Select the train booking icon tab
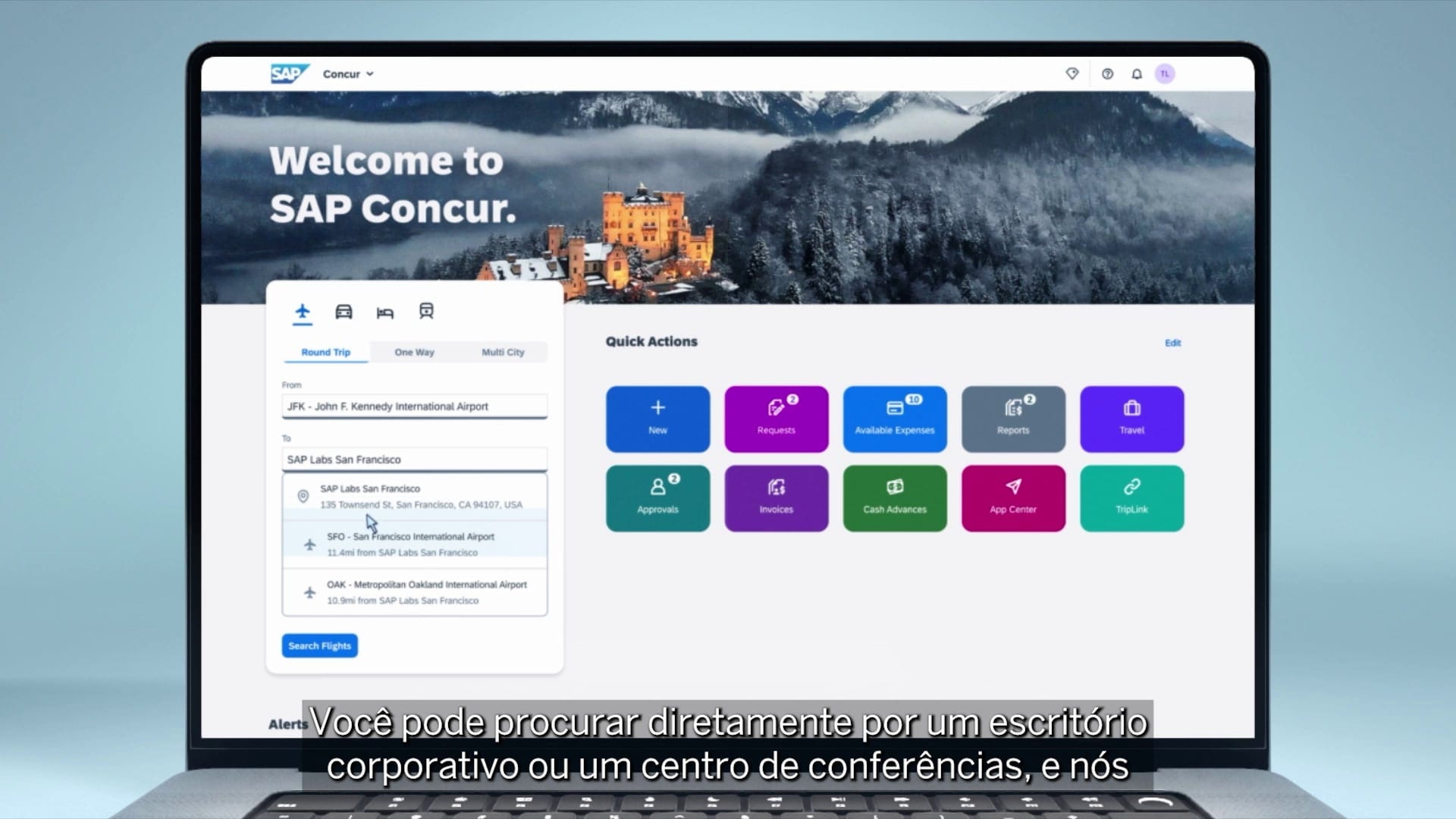The image size is (1456, 819). (426, 312)
